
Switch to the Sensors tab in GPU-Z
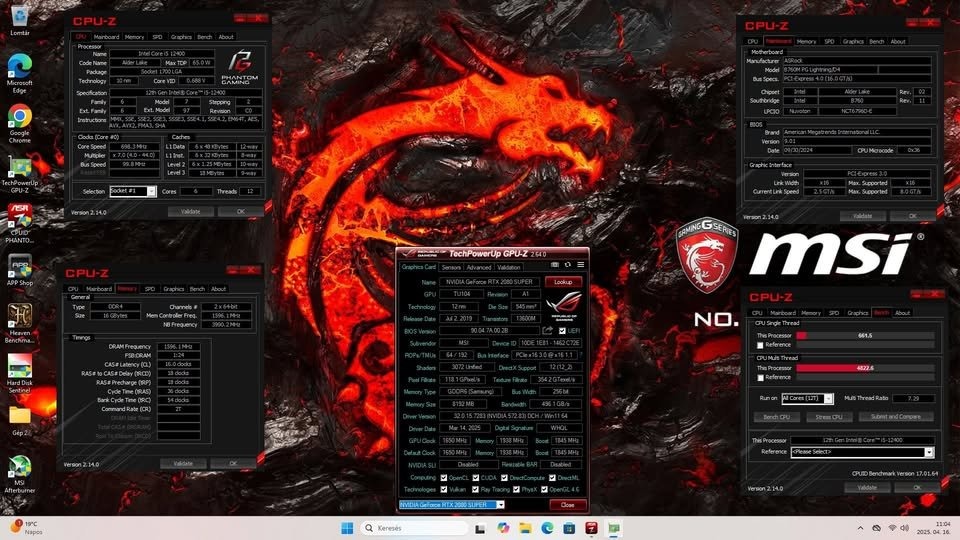coord(451,267)
